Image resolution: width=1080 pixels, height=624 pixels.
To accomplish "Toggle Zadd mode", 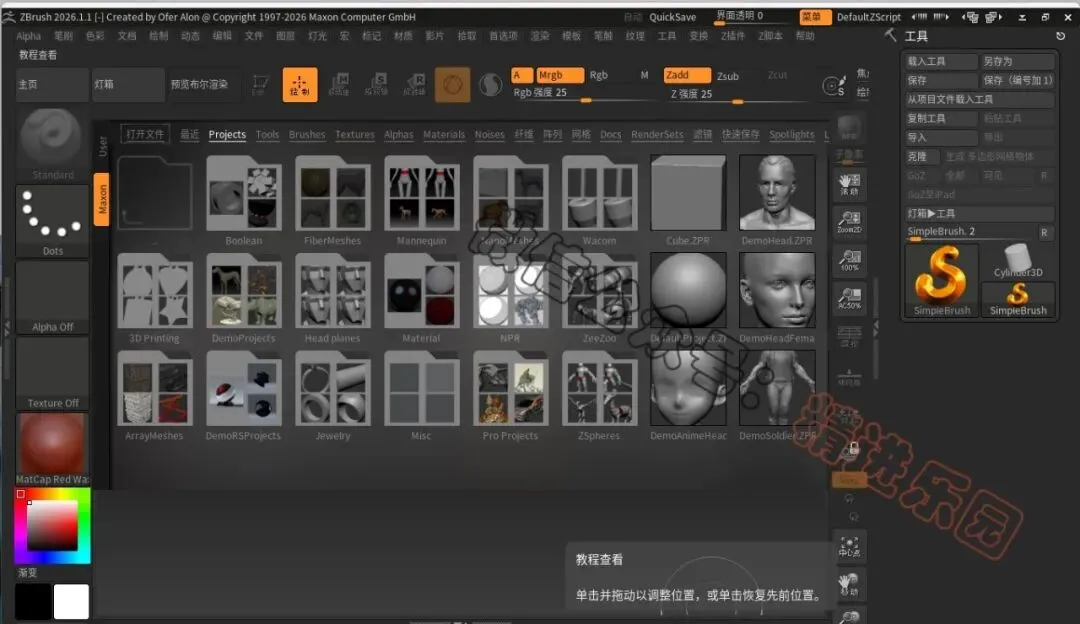I will tap(687, 75).
